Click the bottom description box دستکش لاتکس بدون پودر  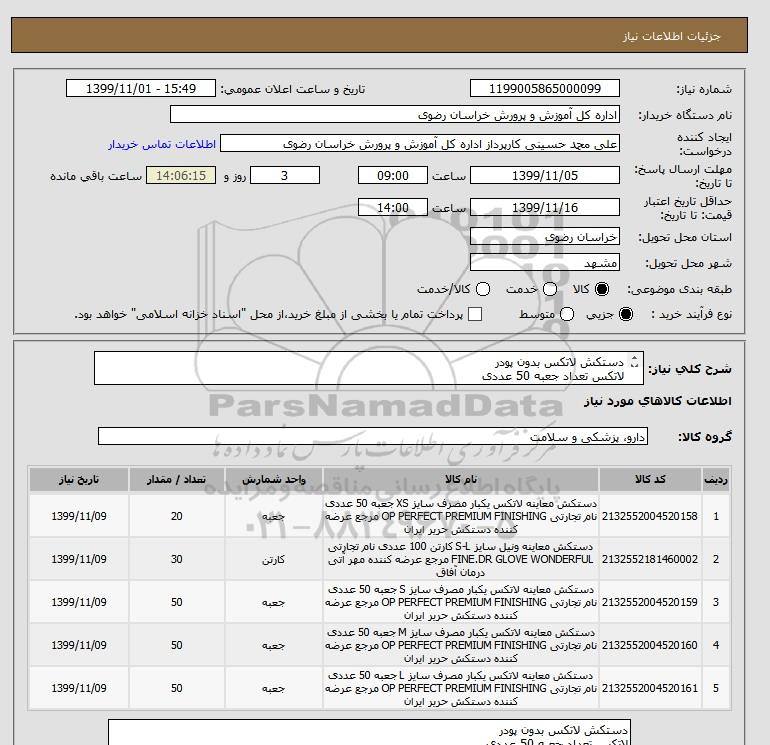369,732
